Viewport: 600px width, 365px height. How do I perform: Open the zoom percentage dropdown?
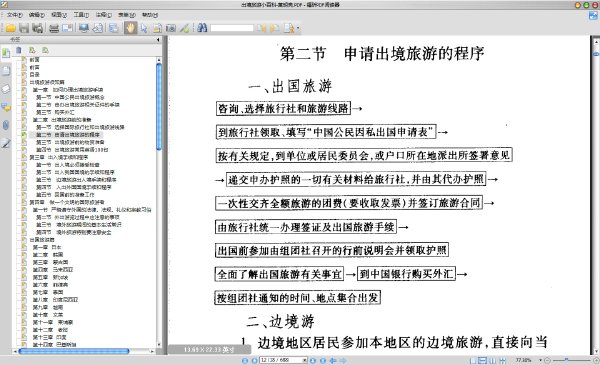(540, 360)
